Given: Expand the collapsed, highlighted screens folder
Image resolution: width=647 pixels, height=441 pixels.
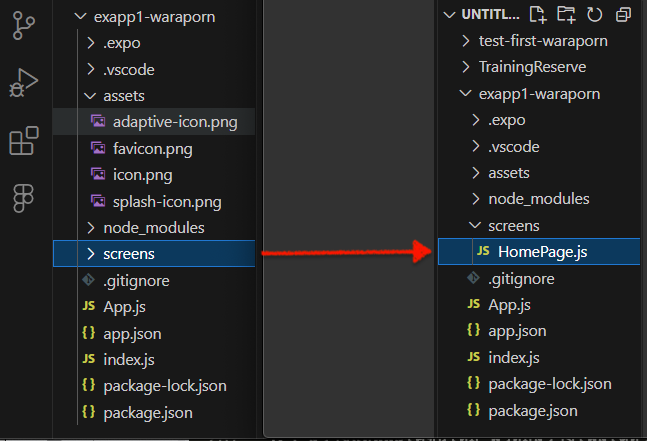Looking at the screenshot, I should (x=129, y=254).
